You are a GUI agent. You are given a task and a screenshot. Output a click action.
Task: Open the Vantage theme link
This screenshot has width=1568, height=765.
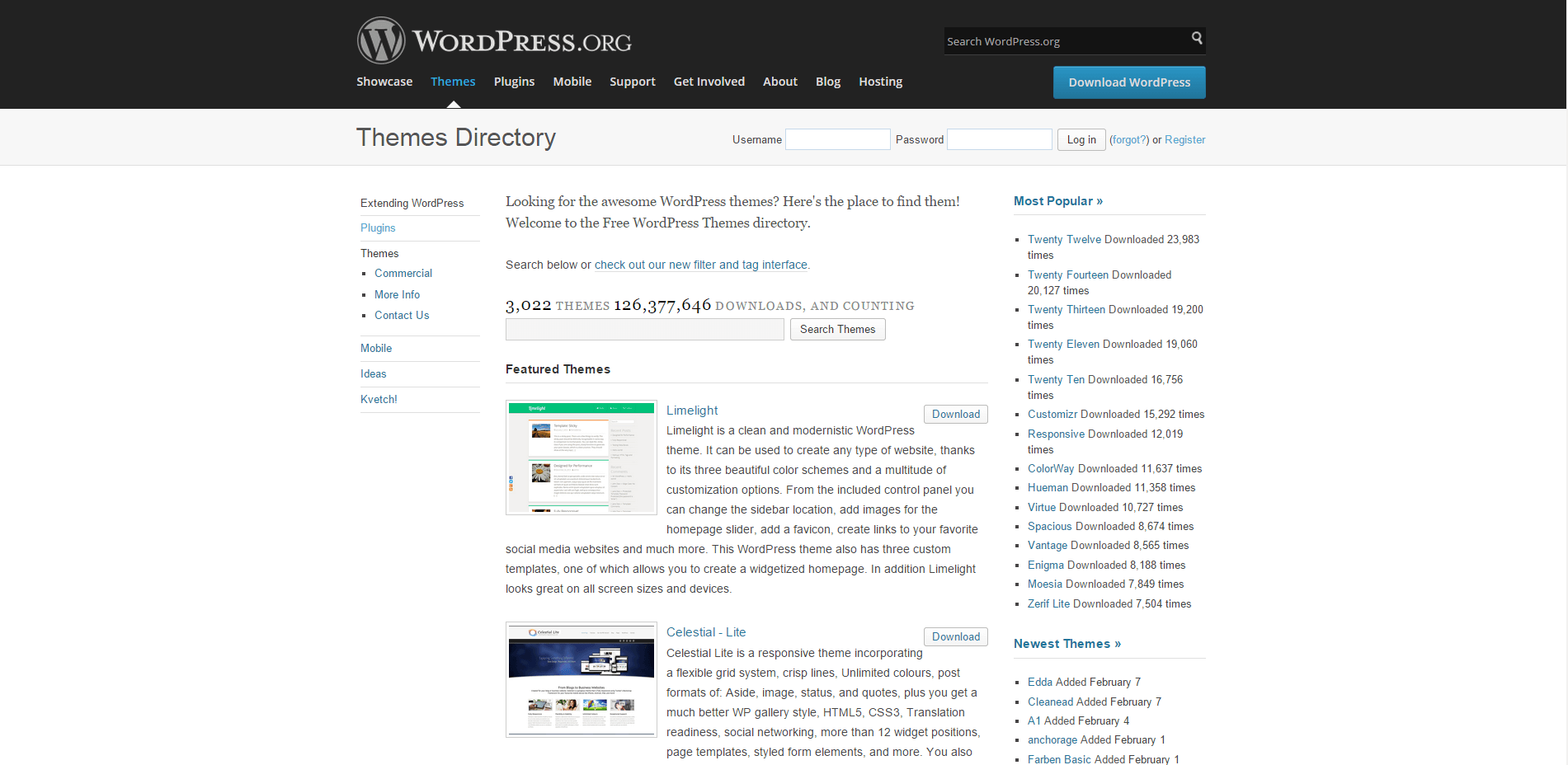pyautogui.click(x=1048, y=546)
